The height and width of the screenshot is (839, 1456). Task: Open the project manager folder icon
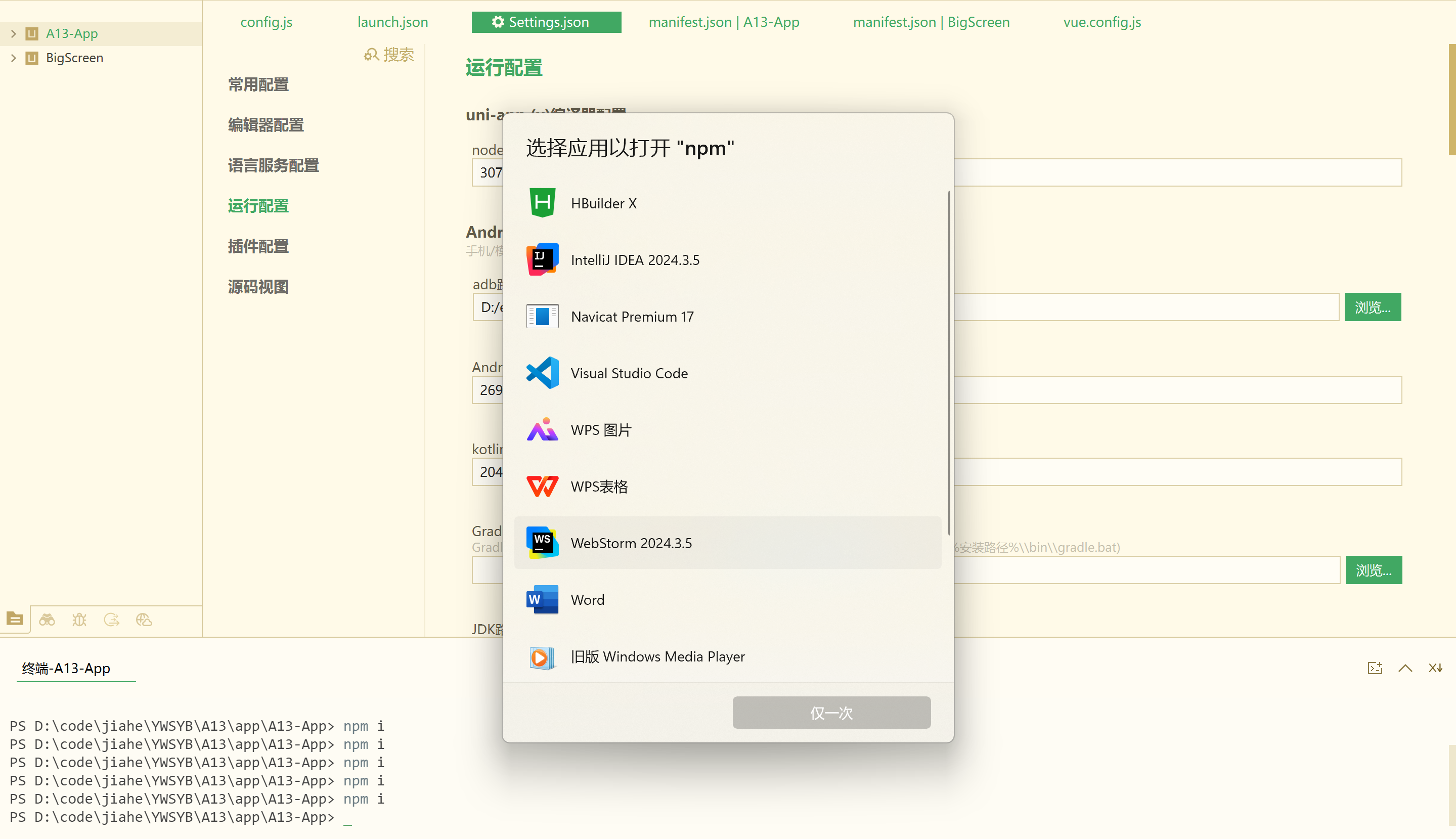click(15, 620)
